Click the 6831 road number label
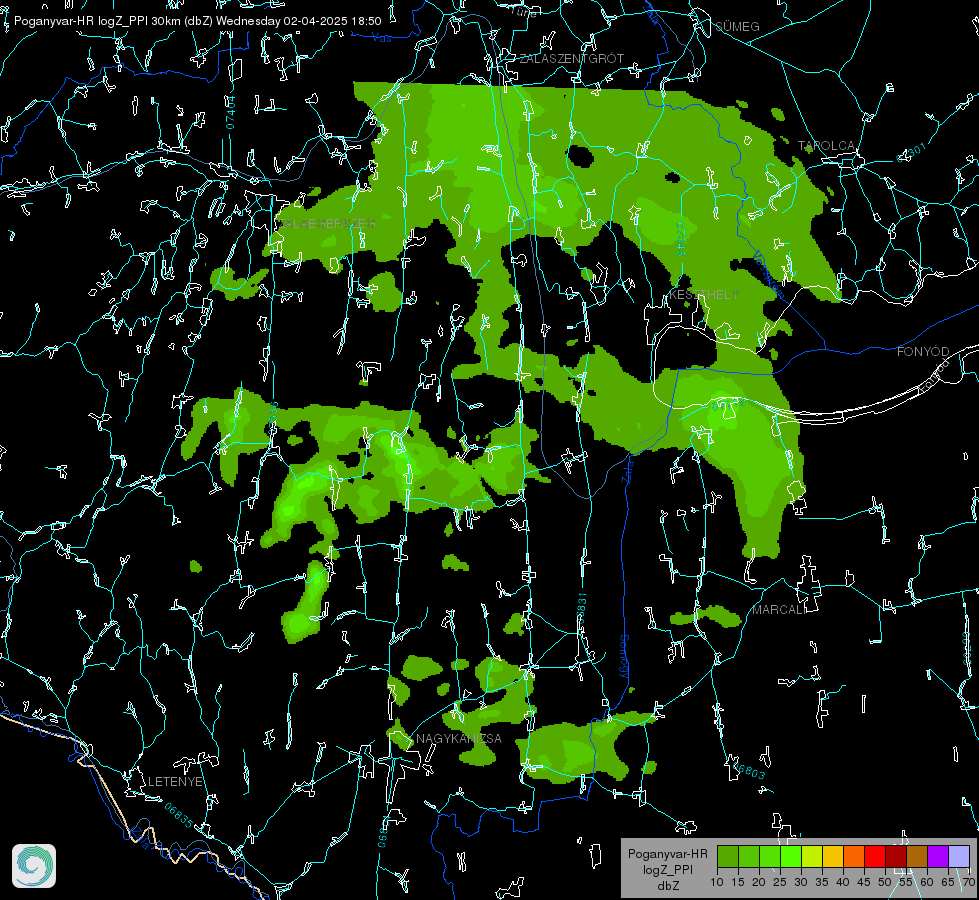The width and height of the screenshot is (979, 900). tap(581, 607)
